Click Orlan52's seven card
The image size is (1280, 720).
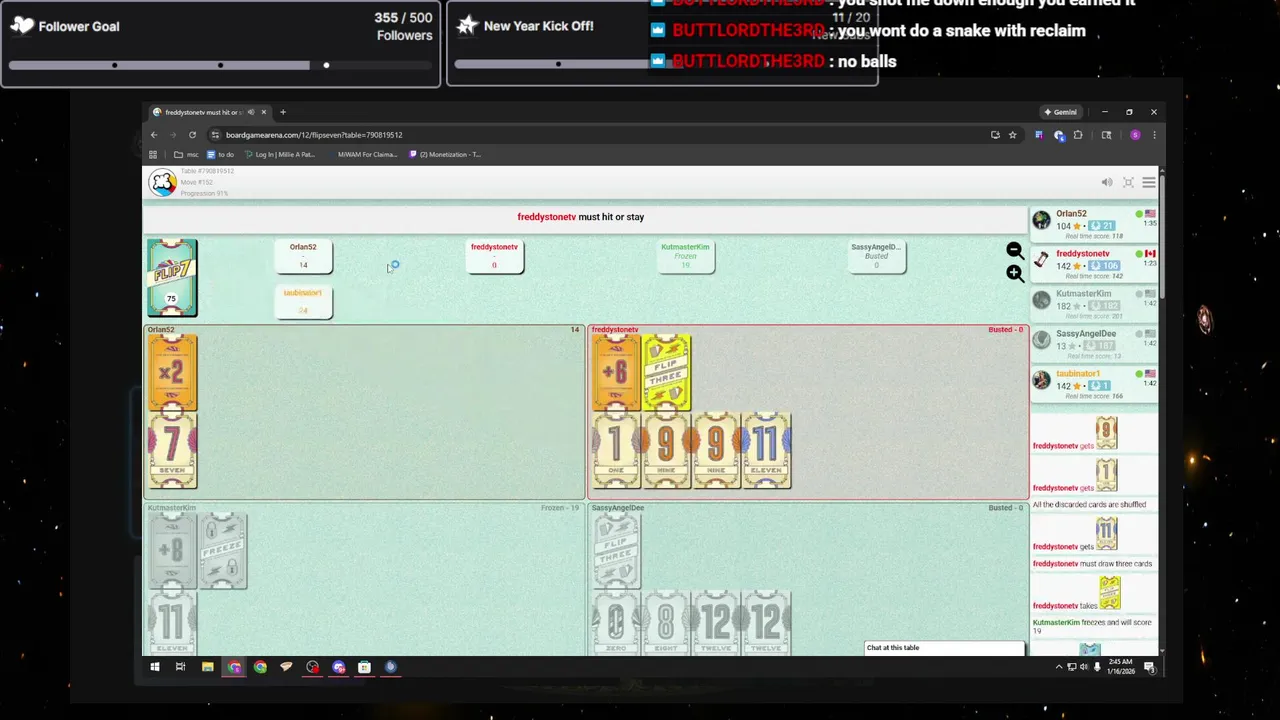[x=172, y=450]
